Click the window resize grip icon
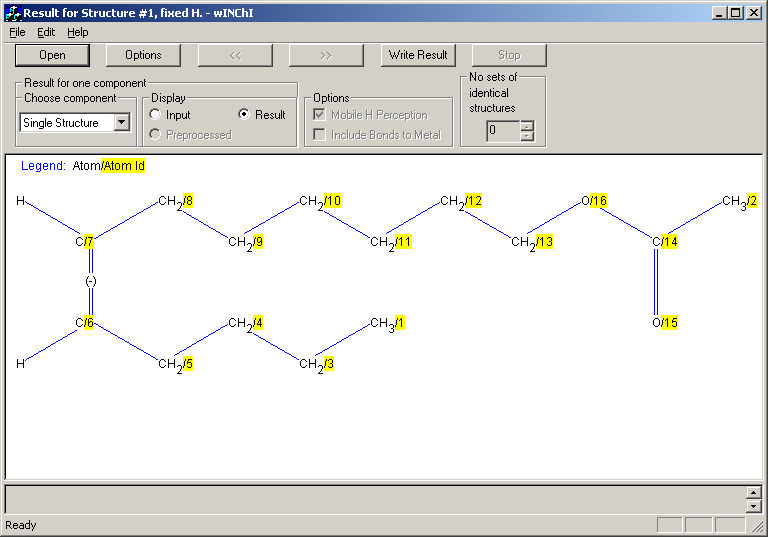 pyautogui.click(x=758, y=526)
